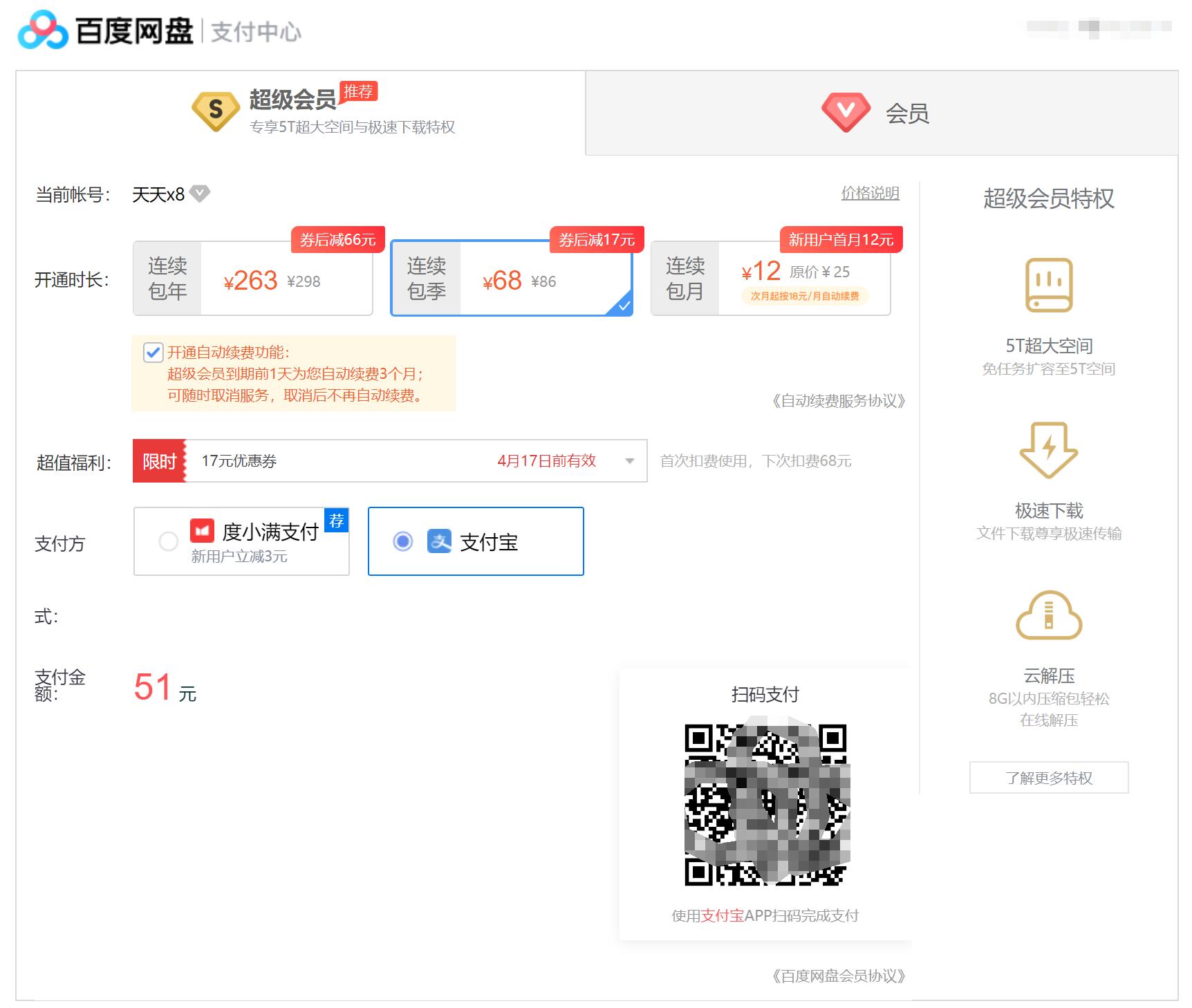The width and height of the screenshot is (1192, 1008).
Task: Click the 了解更多特权 button
Action: pos(1049,778)
